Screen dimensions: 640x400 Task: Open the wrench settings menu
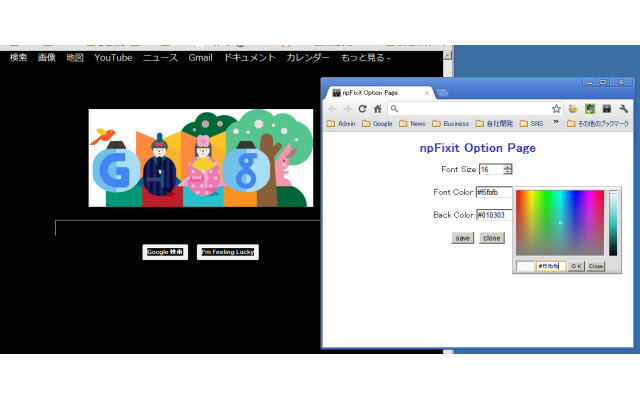(623, 109)
